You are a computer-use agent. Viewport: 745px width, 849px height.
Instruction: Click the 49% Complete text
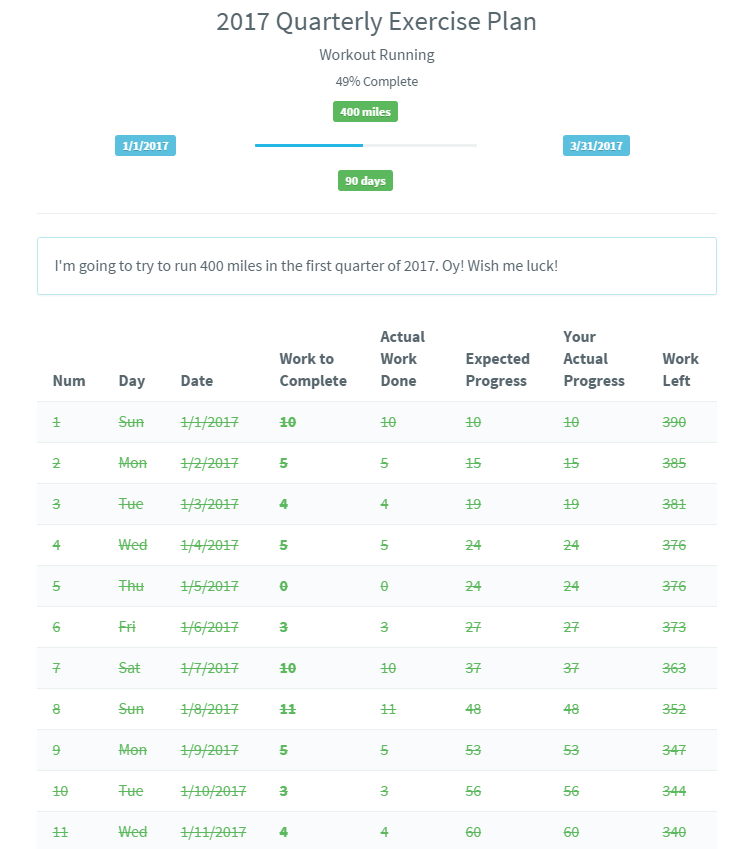click(376, 81)
